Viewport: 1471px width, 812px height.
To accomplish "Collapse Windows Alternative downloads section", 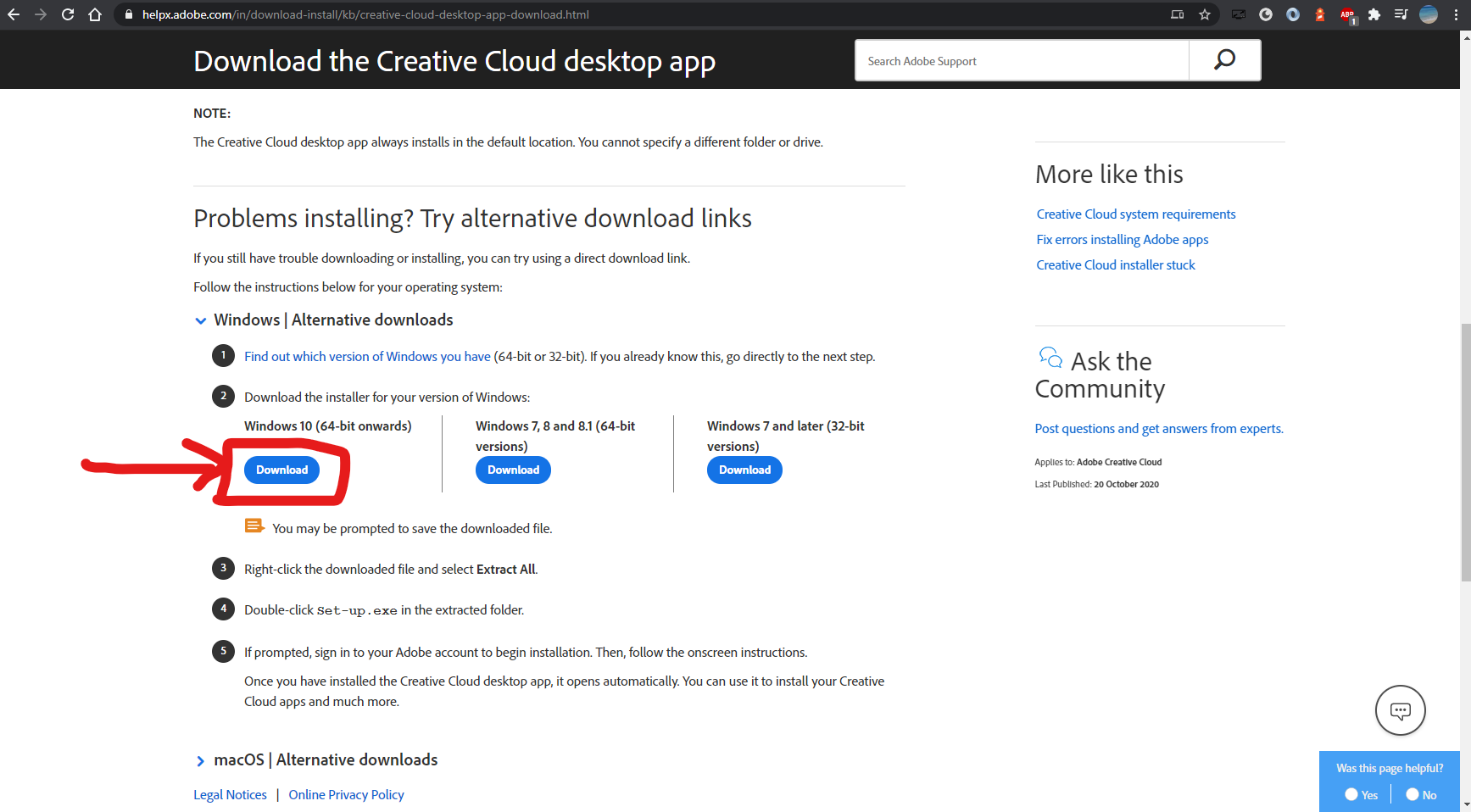I will coord(200,320).
